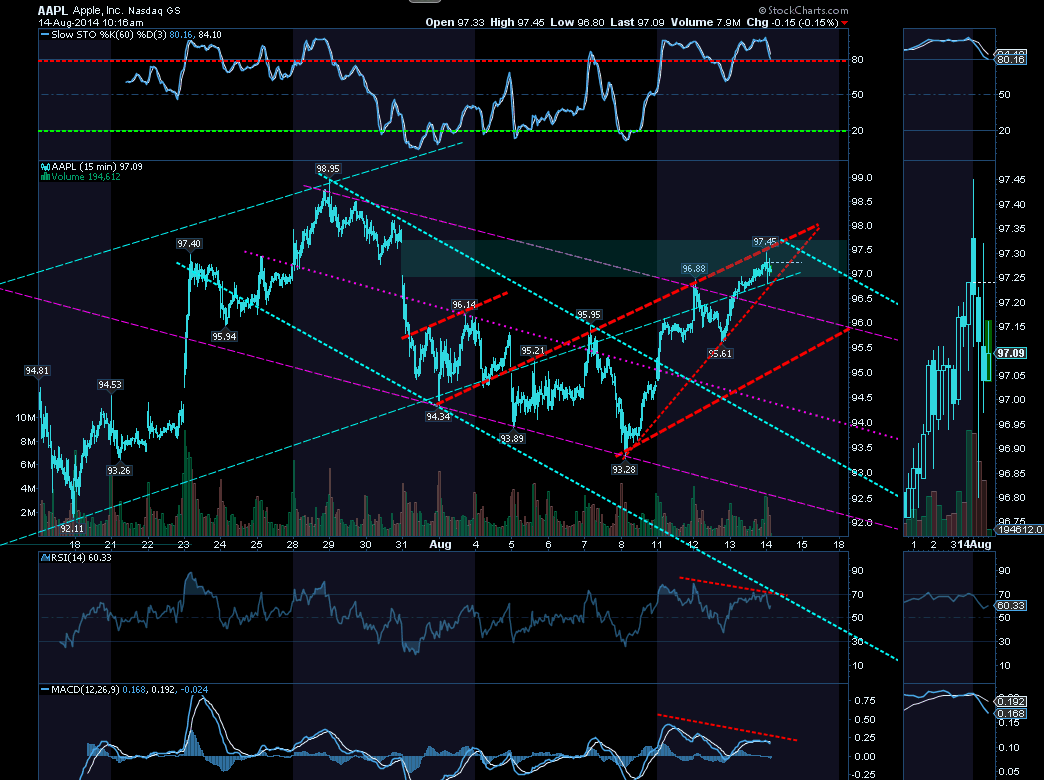
Task: Click the volume bars icon beside Volume legend
Action: tap(45, 177)
